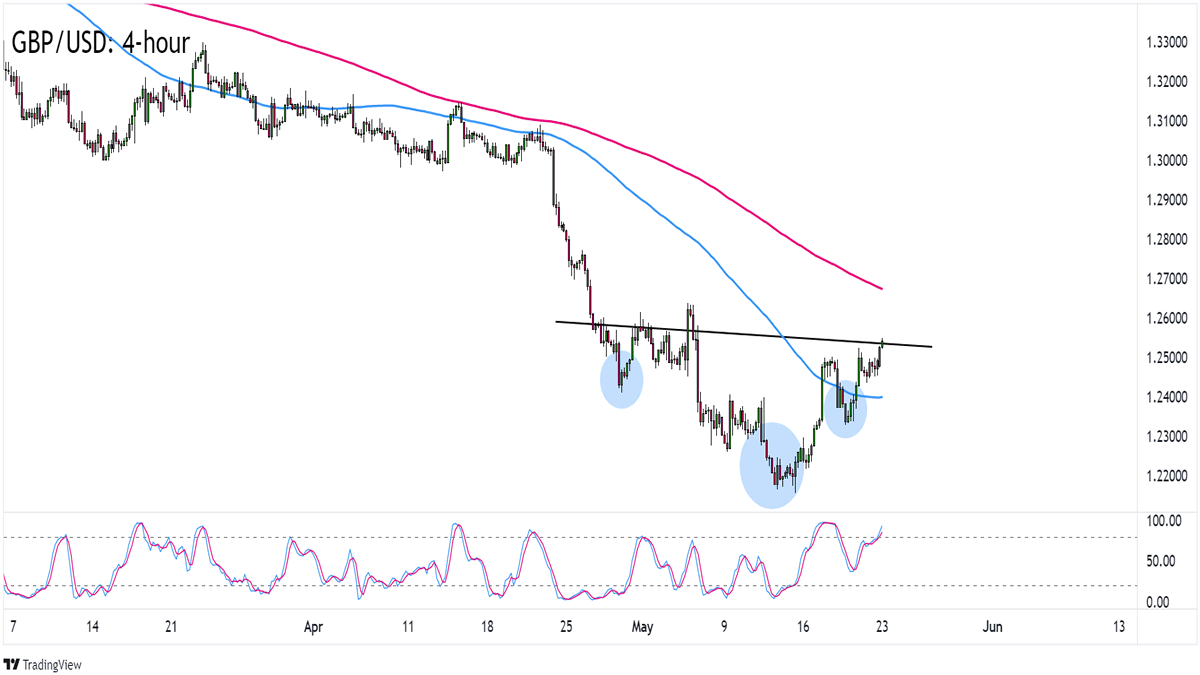The image size is (1200, 675).
Task: Click the 1.22000 price axis label
Action: click(x=1168, y=477)
